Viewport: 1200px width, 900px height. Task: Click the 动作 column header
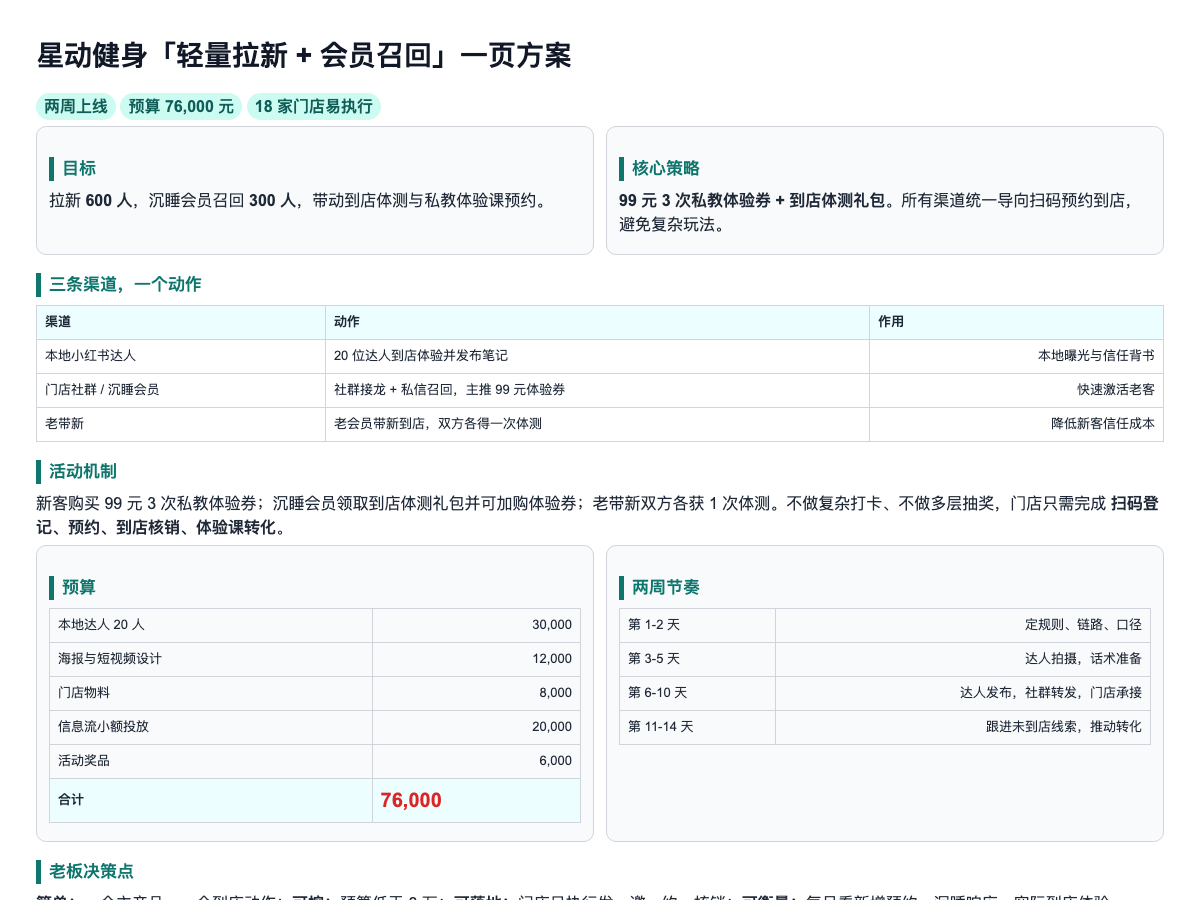click(598, 322)
